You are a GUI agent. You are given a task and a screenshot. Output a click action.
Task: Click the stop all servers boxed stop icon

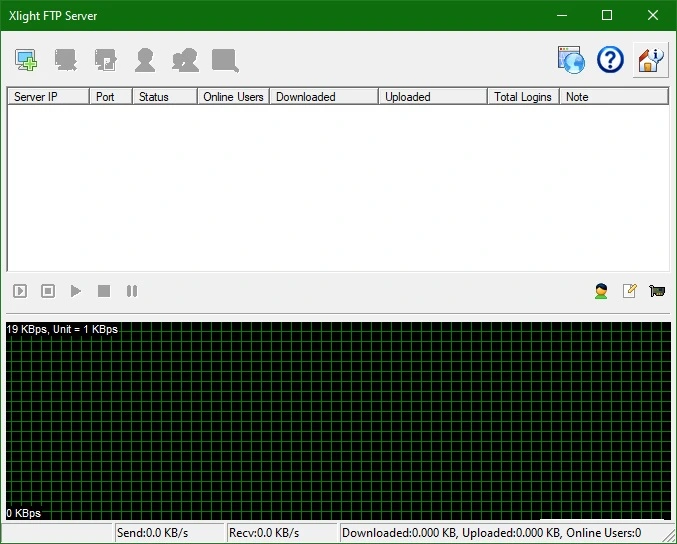point(48,291)
